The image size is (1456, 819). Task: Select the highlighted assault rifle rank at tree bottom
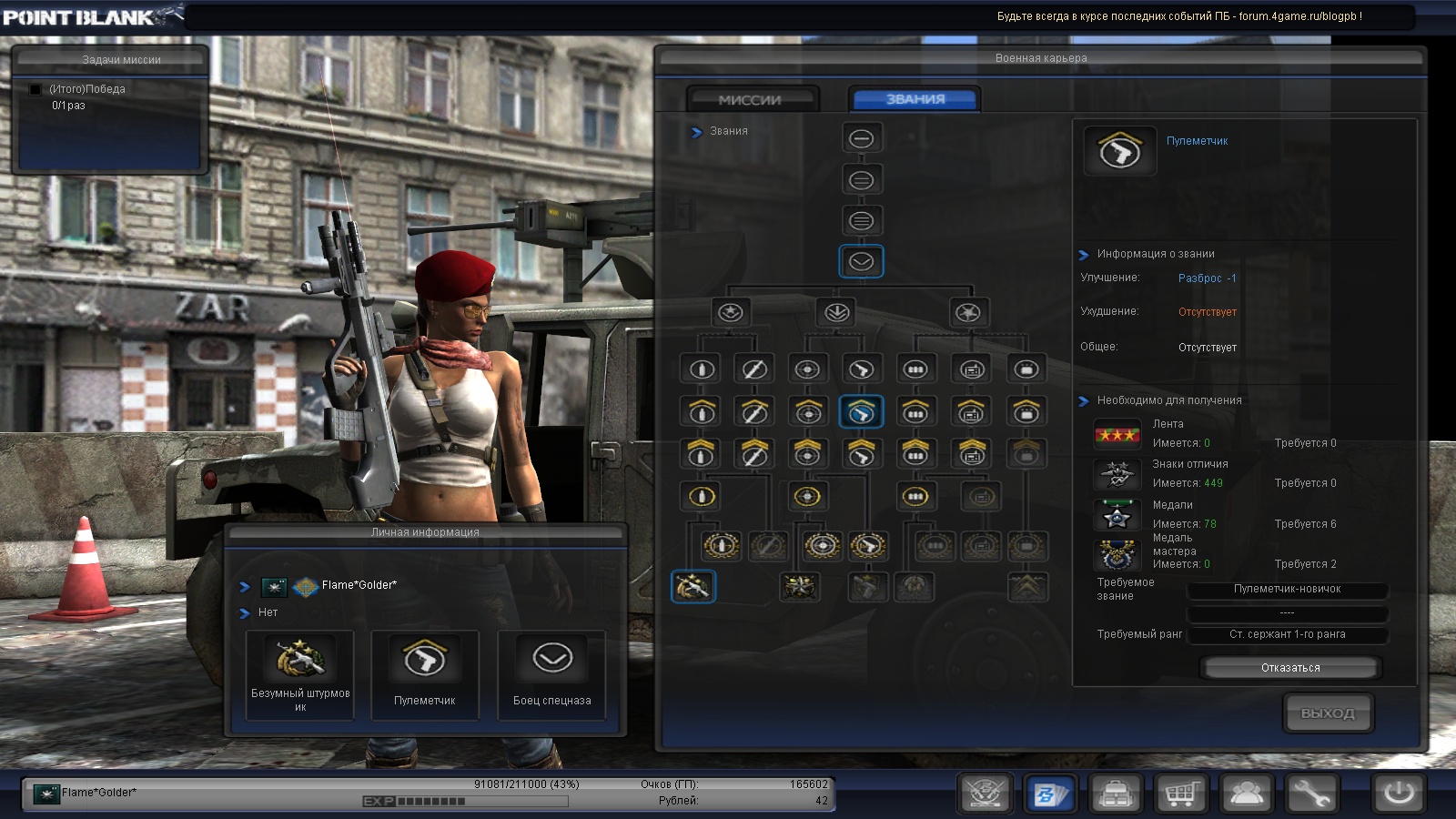click(x=693, y=587)
